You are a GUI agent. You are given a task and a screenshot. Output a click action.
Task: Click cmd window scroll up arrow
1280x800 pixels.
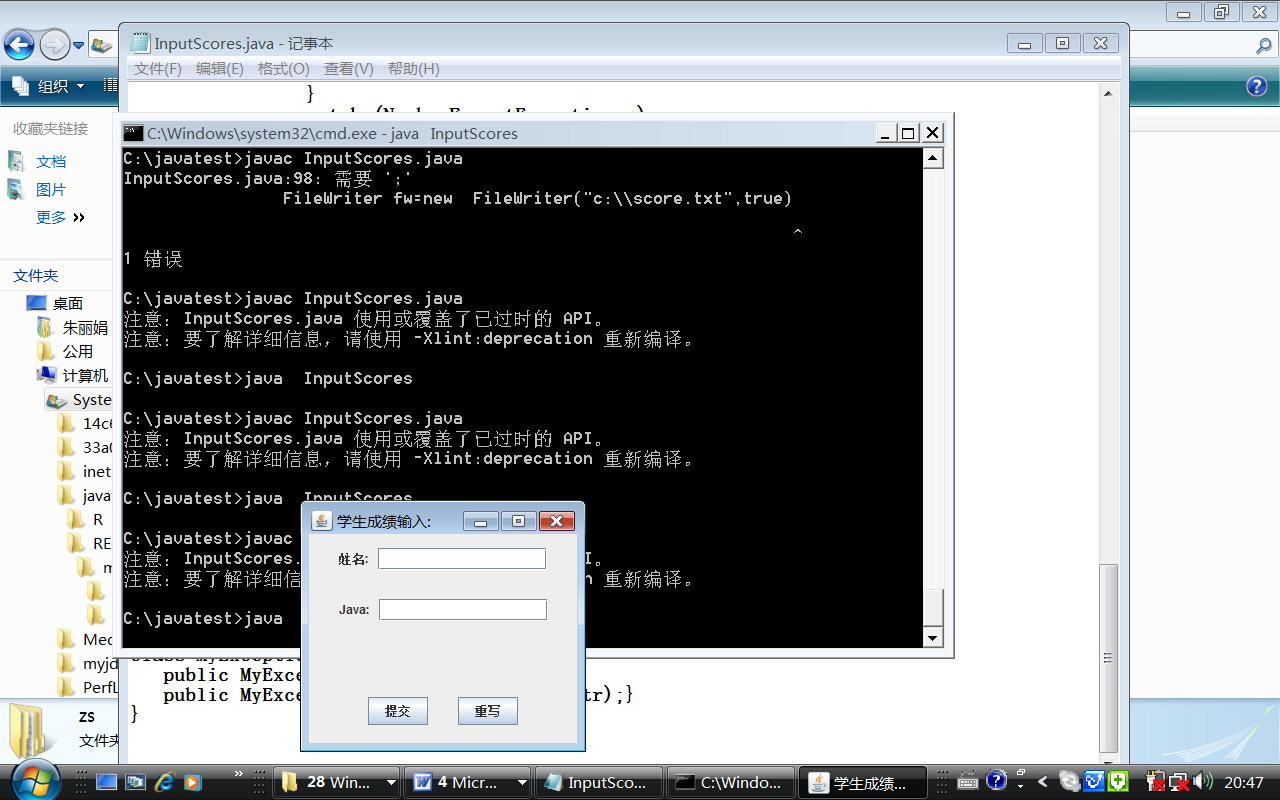tap(933, 158)
